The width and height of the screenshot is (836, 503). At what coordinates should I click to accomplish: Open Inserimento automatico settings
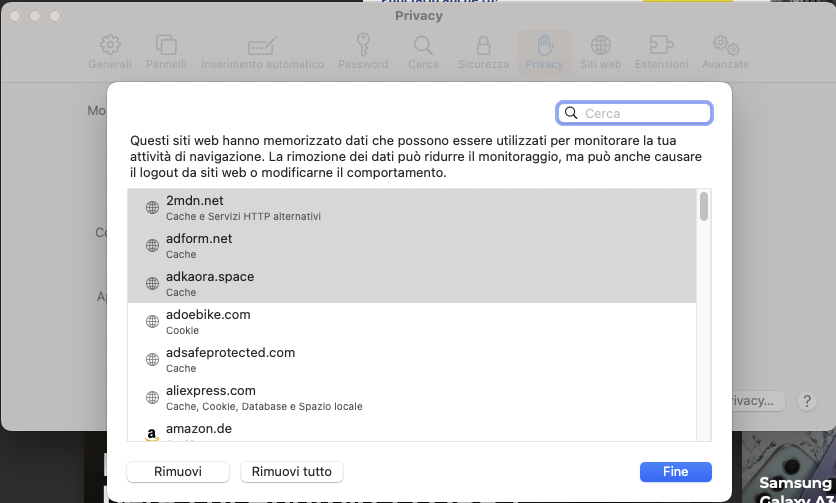[262, 52]
